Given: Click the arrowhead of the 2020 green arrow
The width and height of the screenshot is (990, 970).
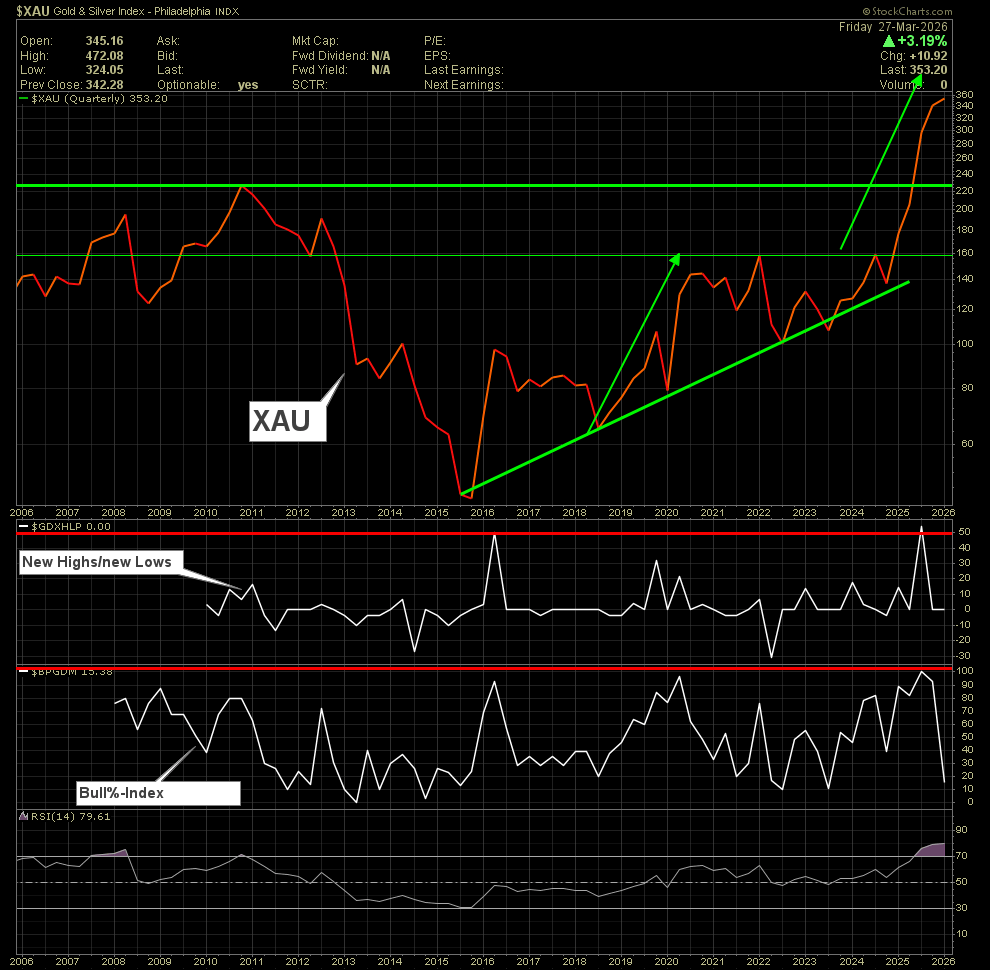Looking at the screenshot, I should tap(675, 260).
